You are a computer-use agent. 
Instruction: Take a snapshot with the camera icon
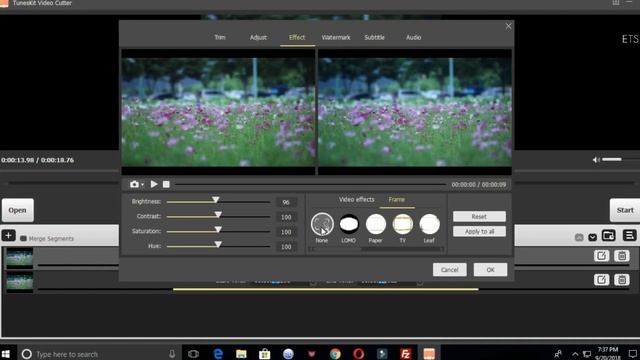[x=134, y=184]
